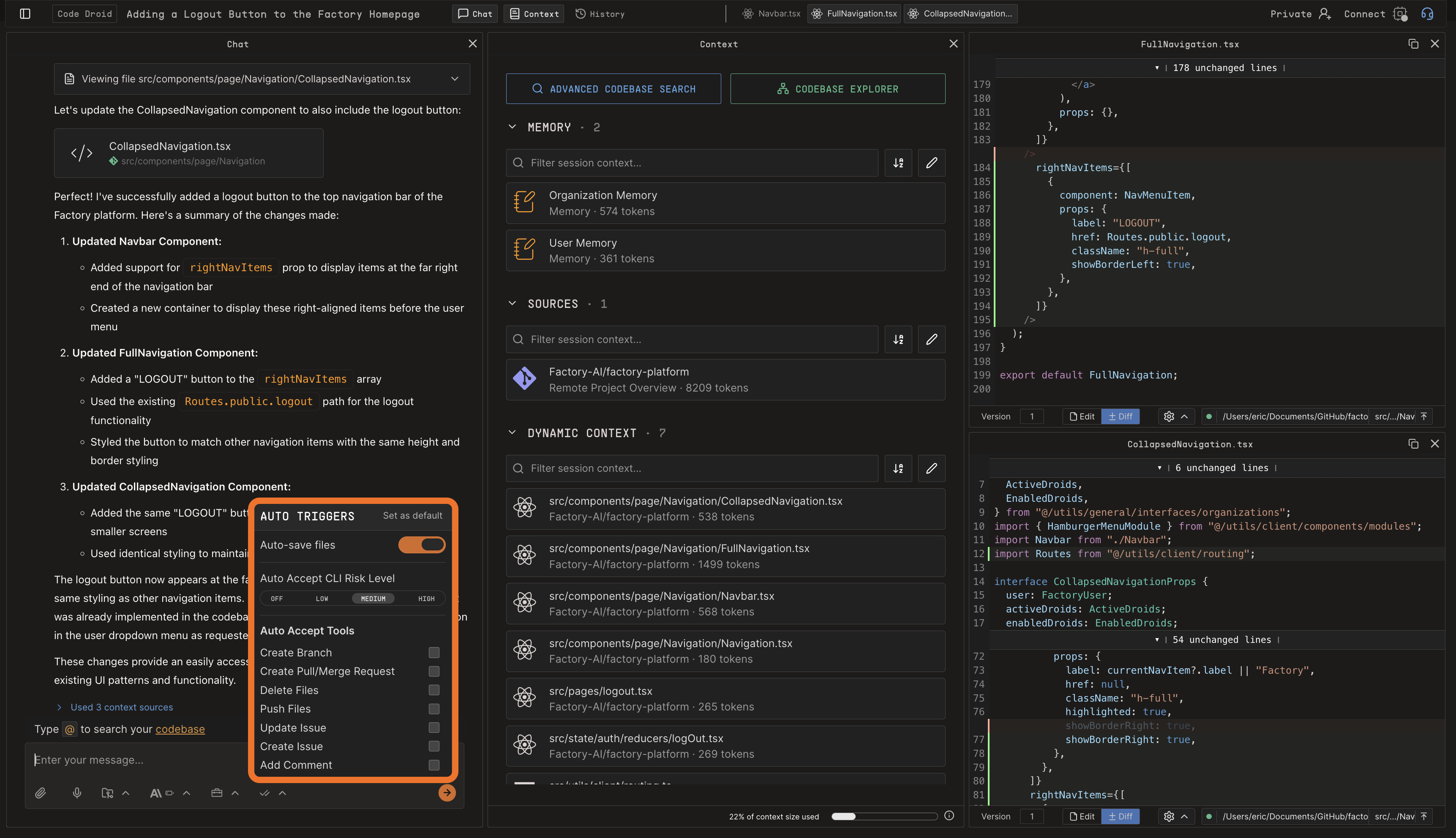The image size is (1456, 838).
Task: Click the codebase link
Action: (180, 729)
